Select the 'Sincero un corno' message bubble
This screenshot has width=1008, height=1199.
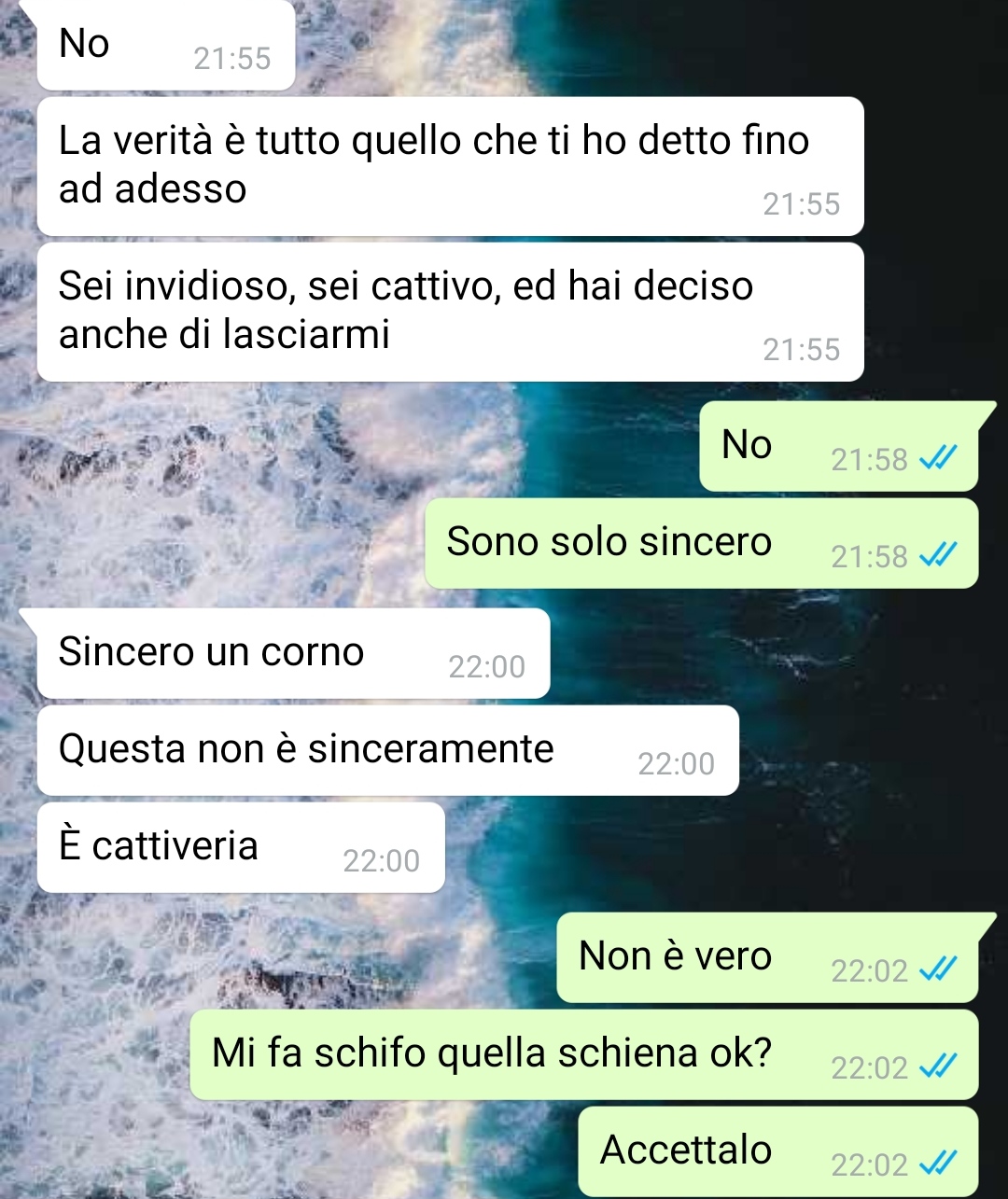click(293, 653)
